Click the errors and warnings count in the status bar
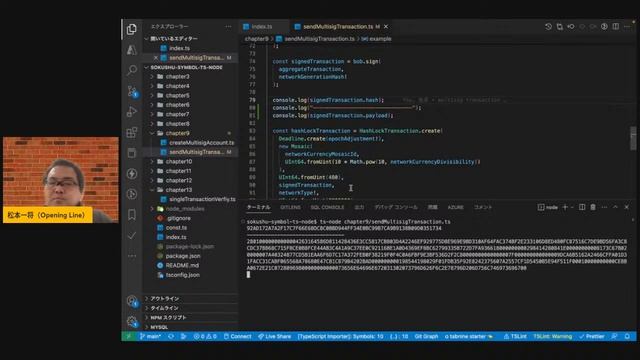Image resolution: width=640 pixels, height=360 pixels. pos(205,336)
